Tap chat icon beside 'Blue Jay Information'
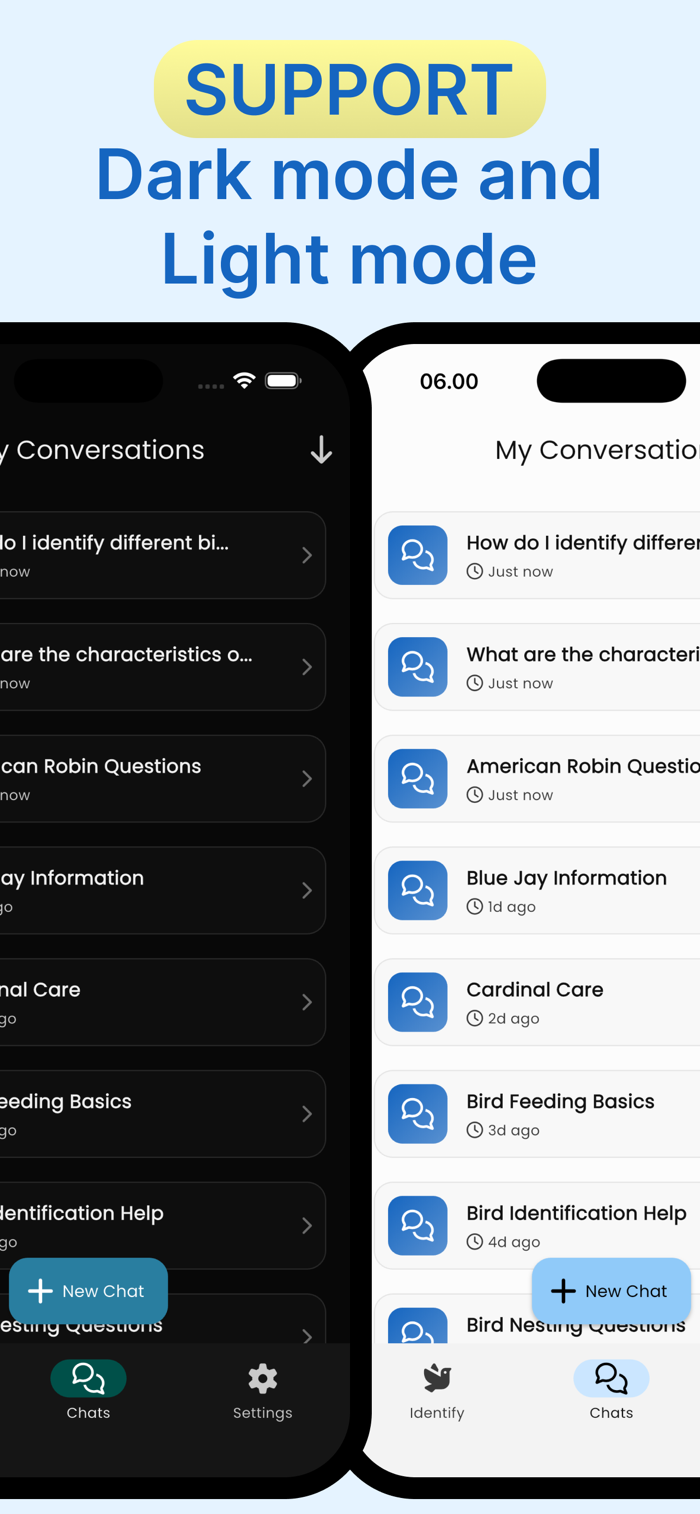This screenshot has height=1514, width=700. click(417, 890)
